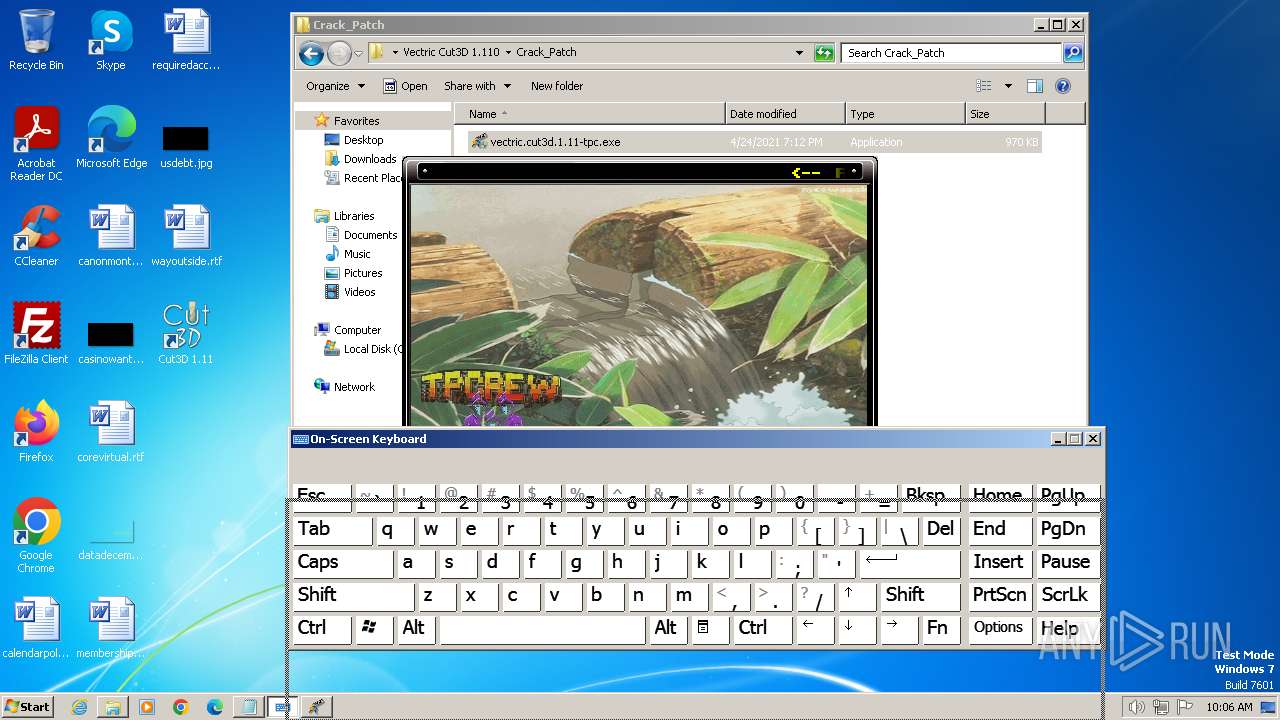Click the Change your view icon
The height and width of the screenshot is (720, 1280).
click(x=984, y=86)
